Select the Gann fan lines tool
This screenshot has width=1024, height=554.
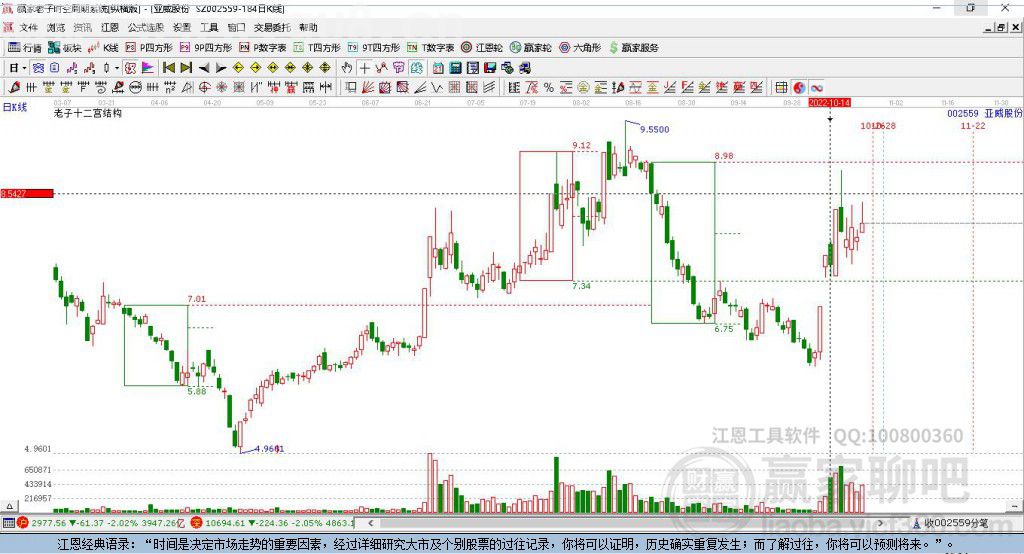pyautogui.click(x=368, y=88)
